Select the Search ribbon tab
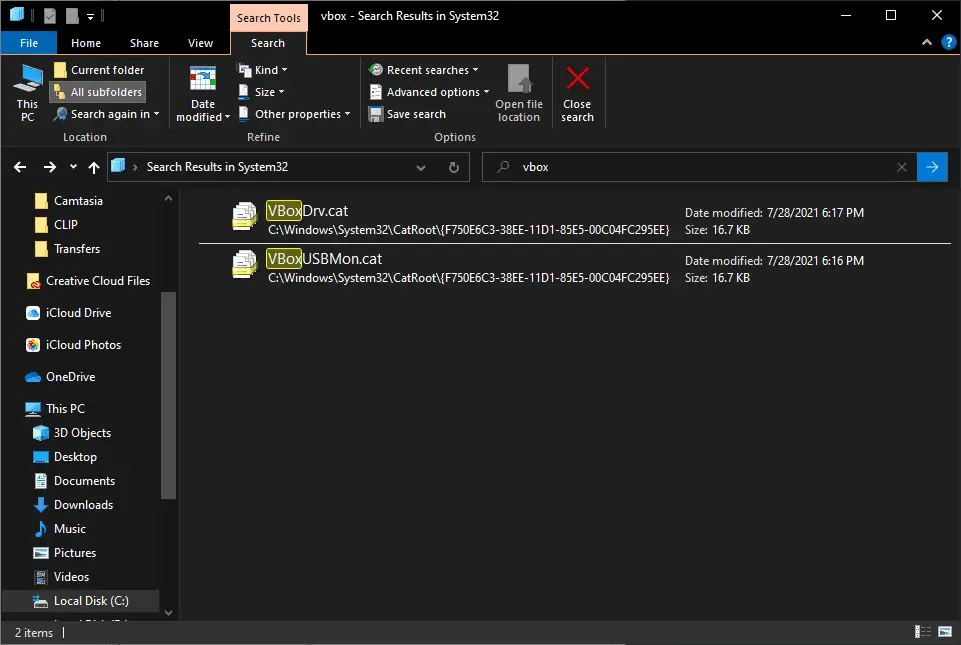The width and height of the screenshot is (961, 645). click(x=268, y=43)
